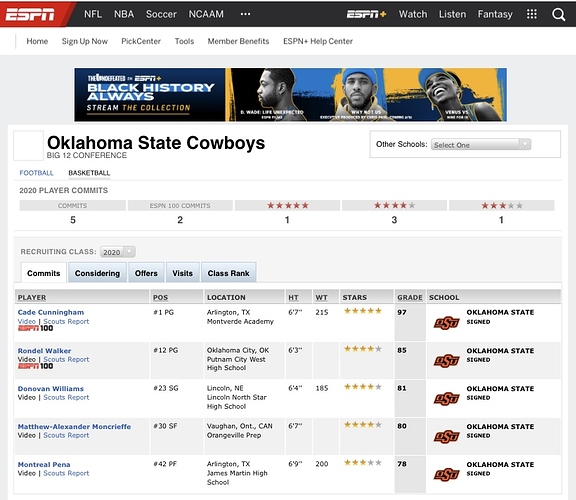The width and height of the screenshot is (576, 500).
Task: Click the Black History Always banner
Action: (x=291, y=95)
